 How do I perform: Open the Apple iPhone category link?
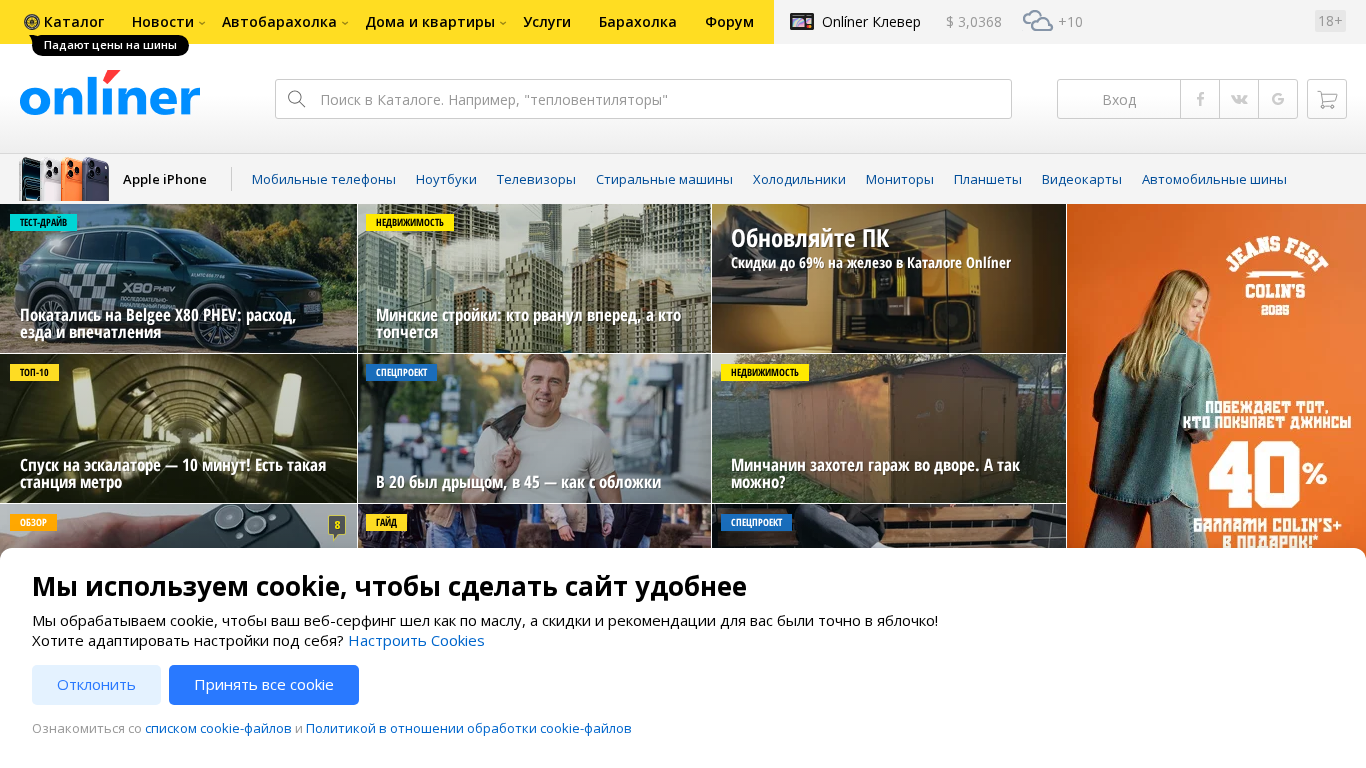[x=165, y=179]
